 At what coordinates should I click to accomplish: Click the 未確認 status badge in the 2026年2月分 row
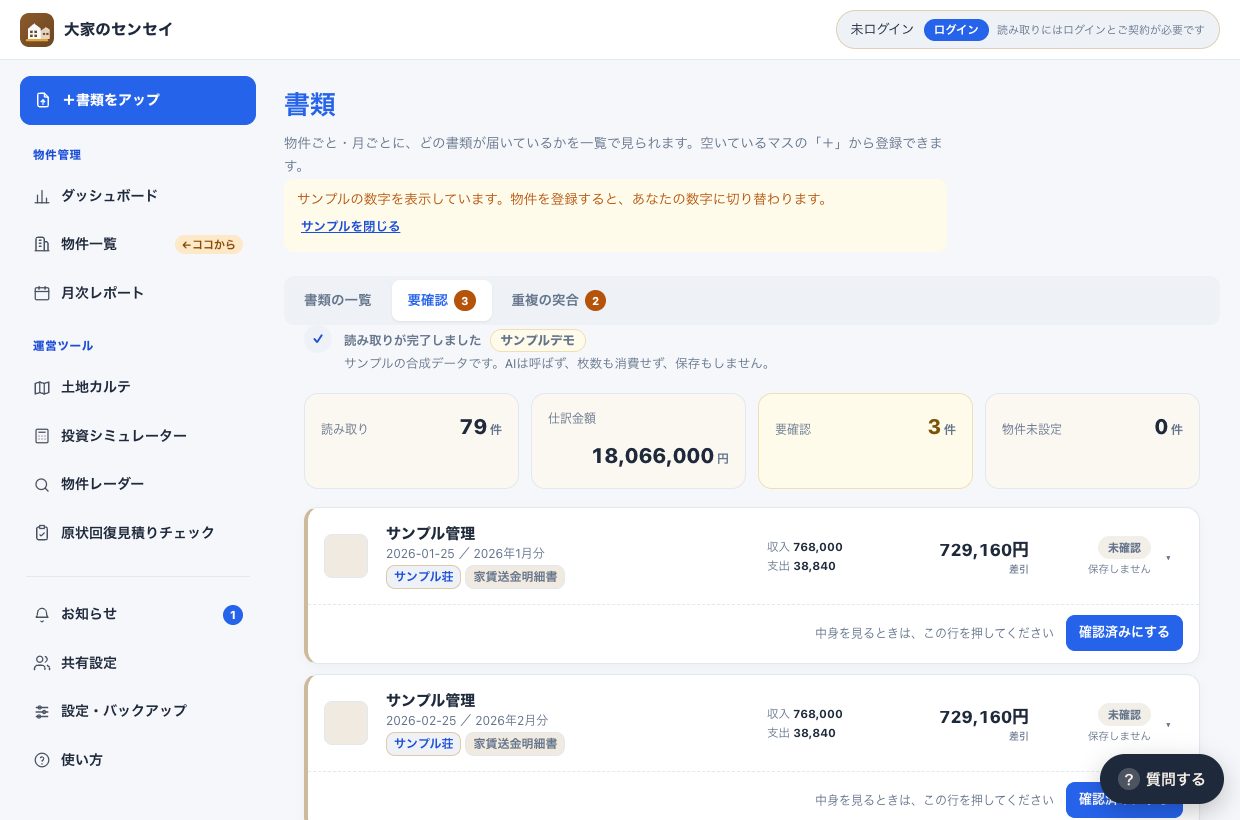pos(1124,715)
